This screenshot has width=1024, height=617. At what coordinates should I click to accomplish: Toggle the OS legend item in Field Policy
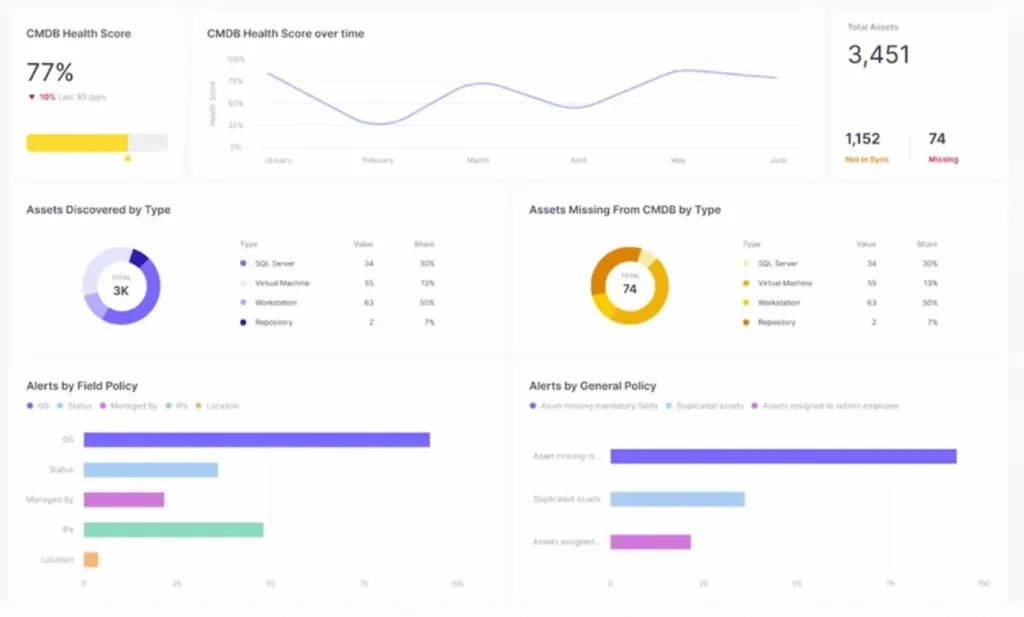pos(38,406)
